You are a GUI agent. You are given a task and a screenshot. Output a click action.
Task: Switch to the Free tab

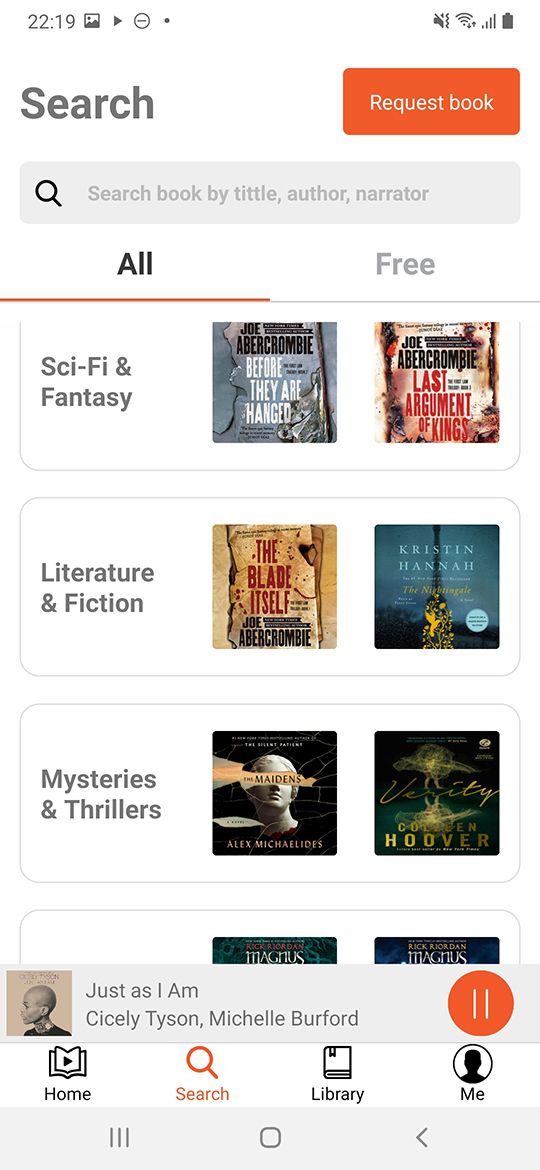coord(405,264)
